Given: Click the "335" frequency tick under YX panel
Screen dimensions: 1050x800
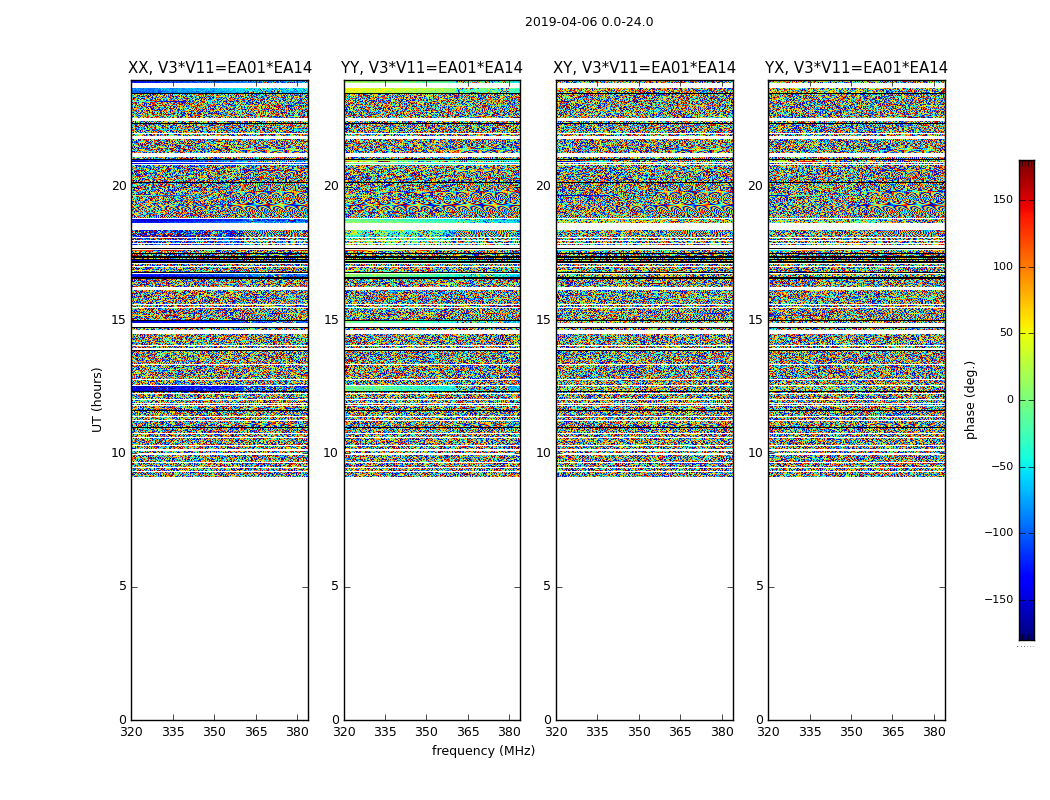Looking at the screenshot, I should click(x=810, y=732).
